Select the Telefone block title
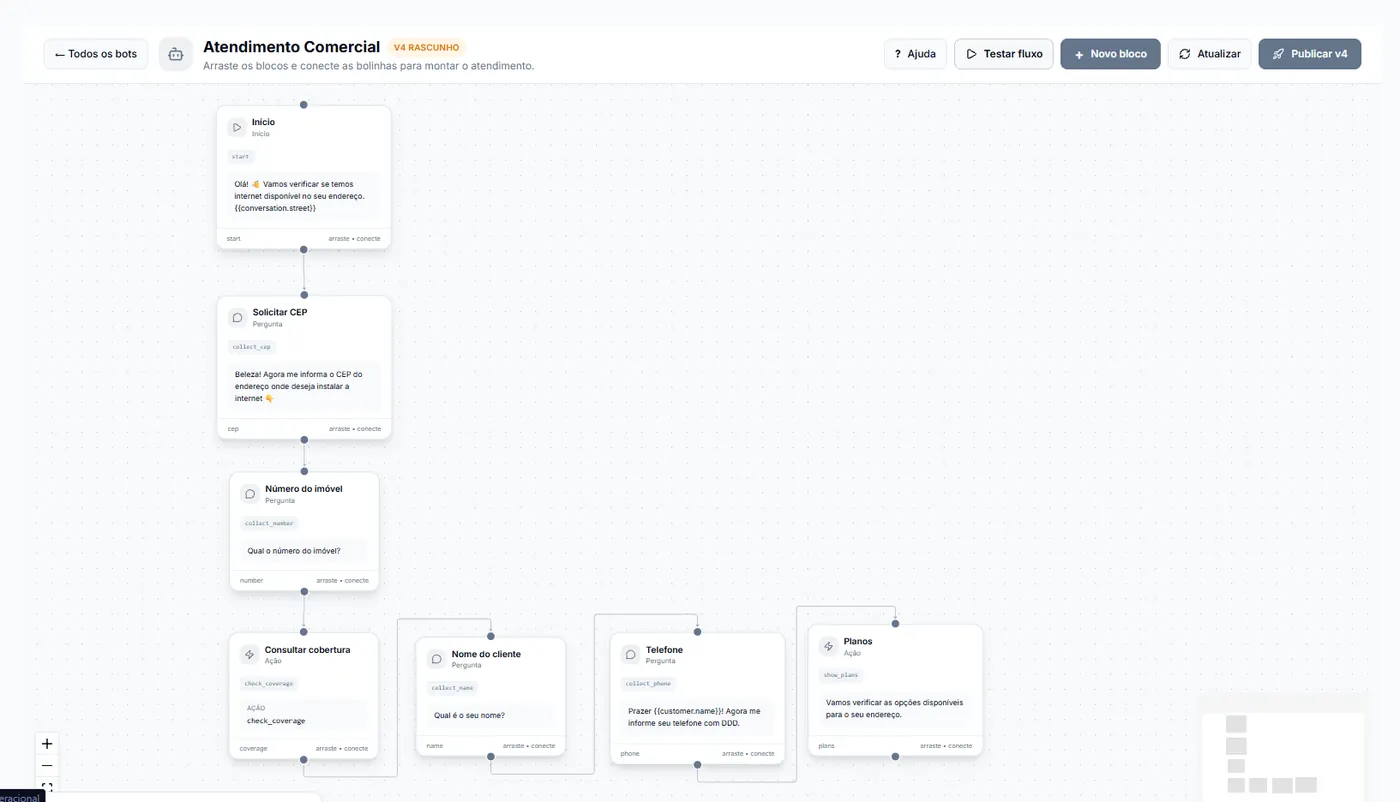The width and height of the screenshot is (1400, 802). point(664,650)
